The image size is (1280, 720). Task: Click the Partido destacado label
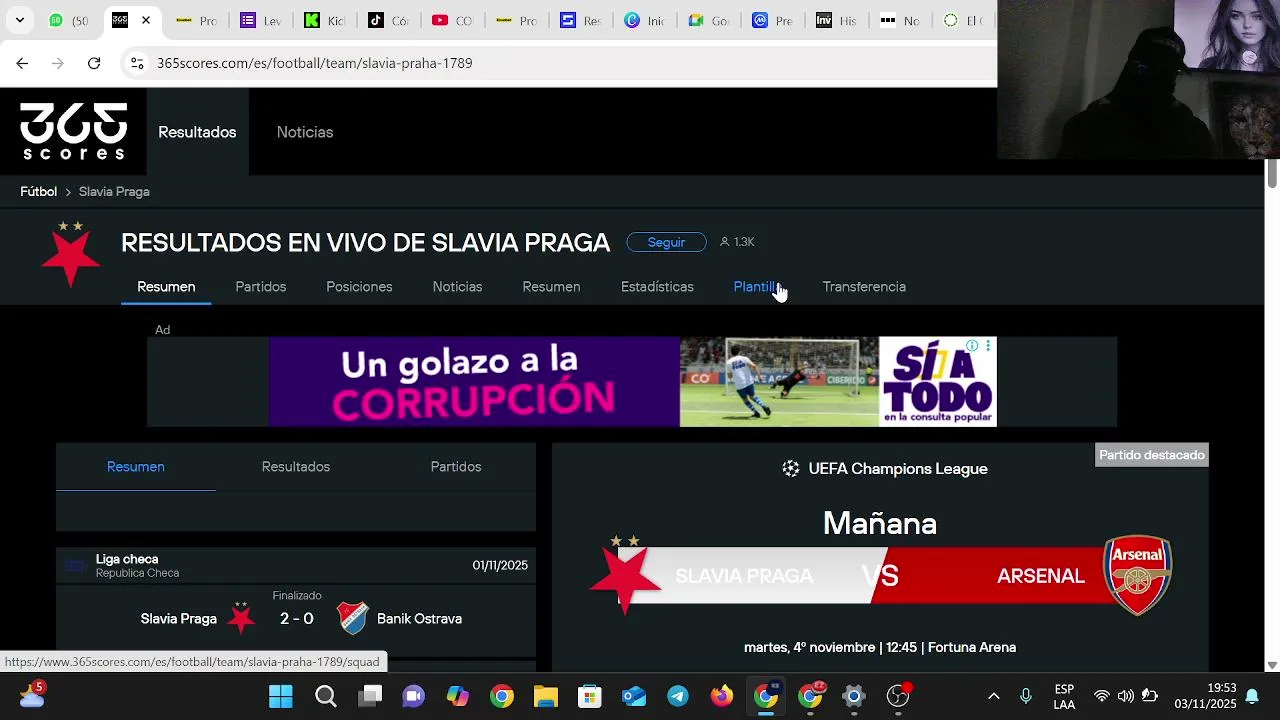click(x=1152, y=455)
